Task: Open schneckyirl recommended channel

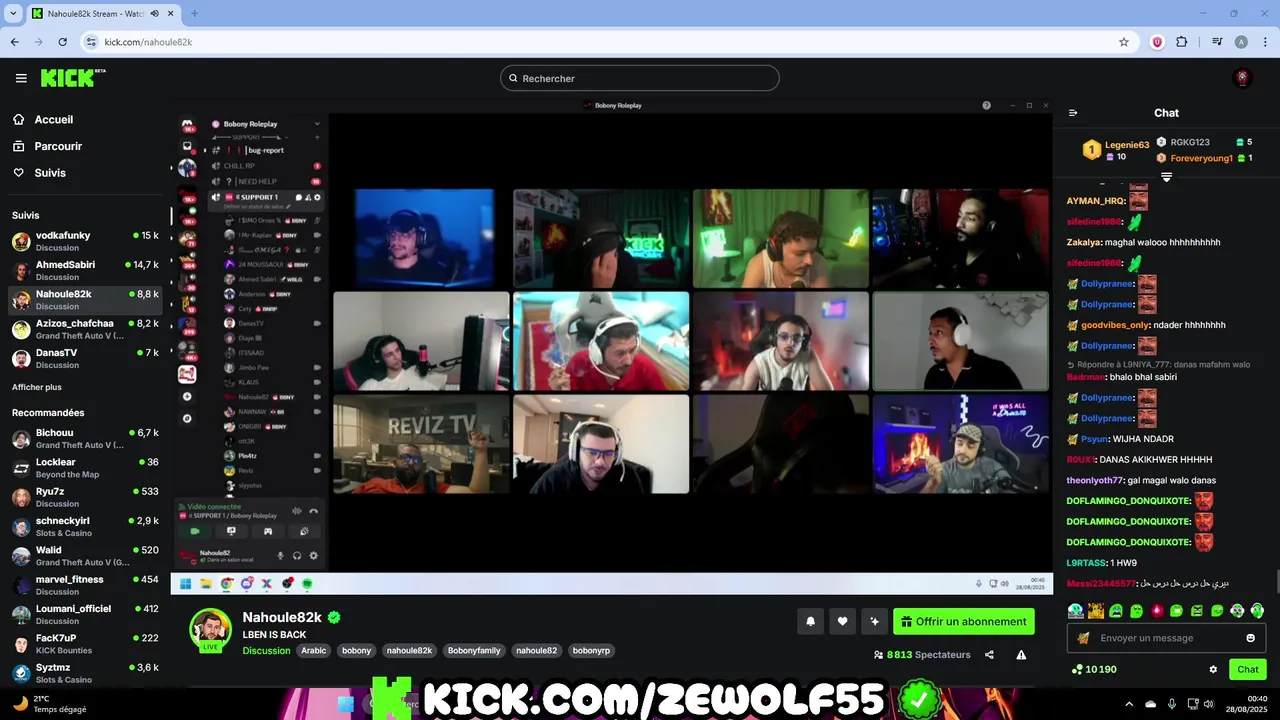Action: coord(85,526)
